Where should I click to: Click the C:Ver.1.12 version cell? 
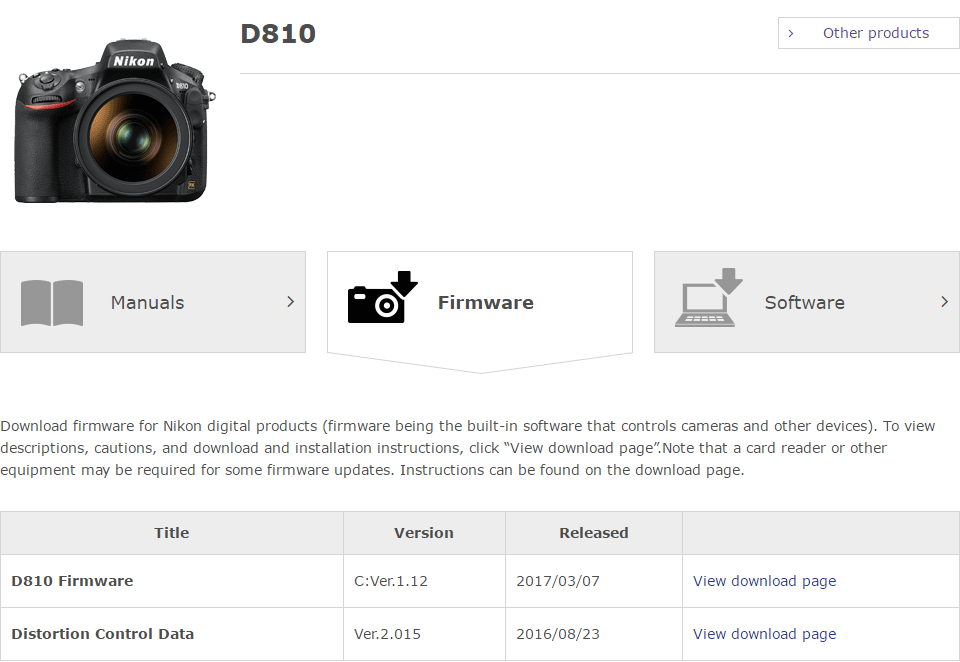coord(424,581)
